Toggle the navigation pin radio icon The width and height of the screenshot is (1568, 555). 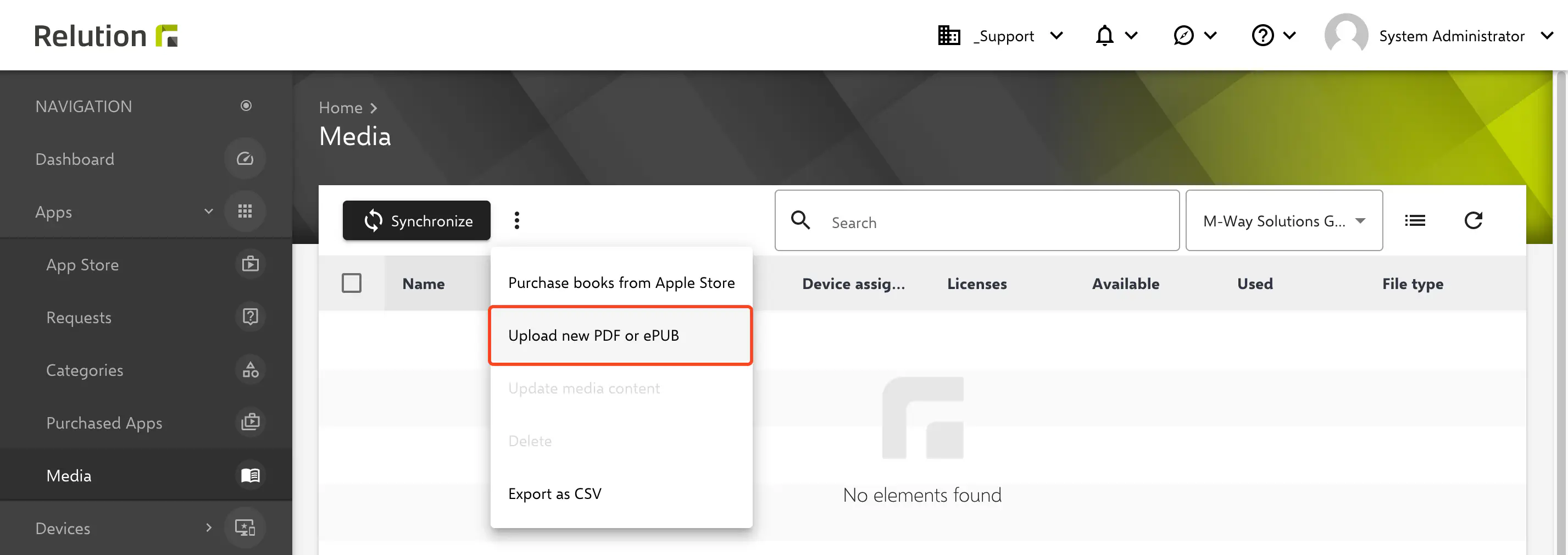point(246,106)
